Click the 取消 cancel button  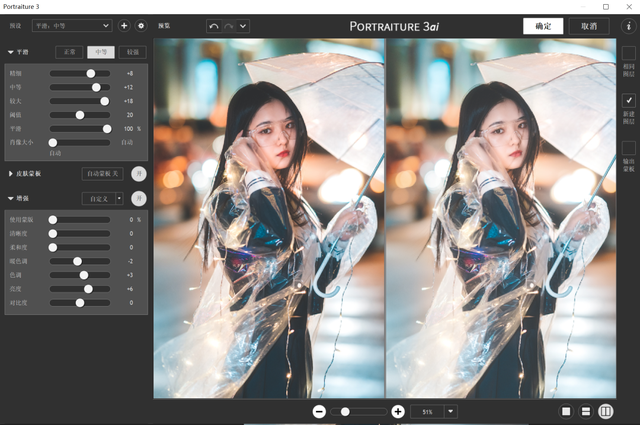click(x=589, y=25)
